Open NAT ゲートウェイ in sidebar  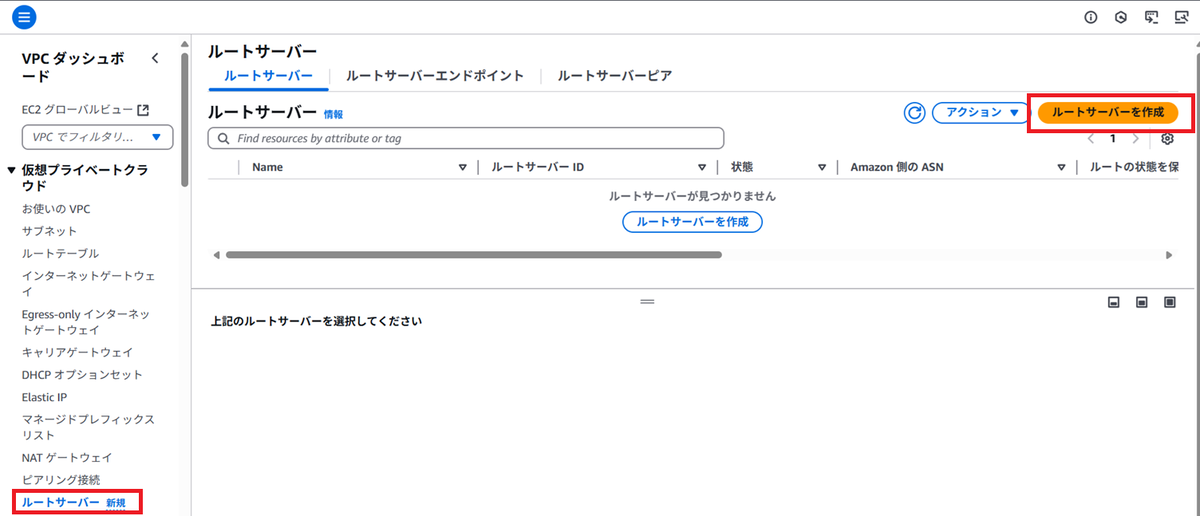pos(67,457)
